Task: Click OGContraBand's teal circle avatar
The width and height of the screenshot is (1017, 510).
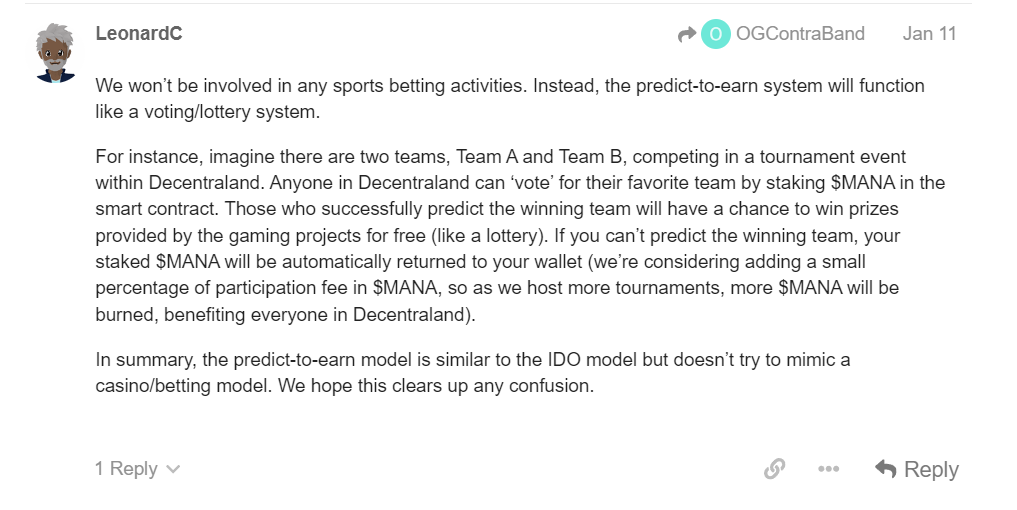Action: 715,34
